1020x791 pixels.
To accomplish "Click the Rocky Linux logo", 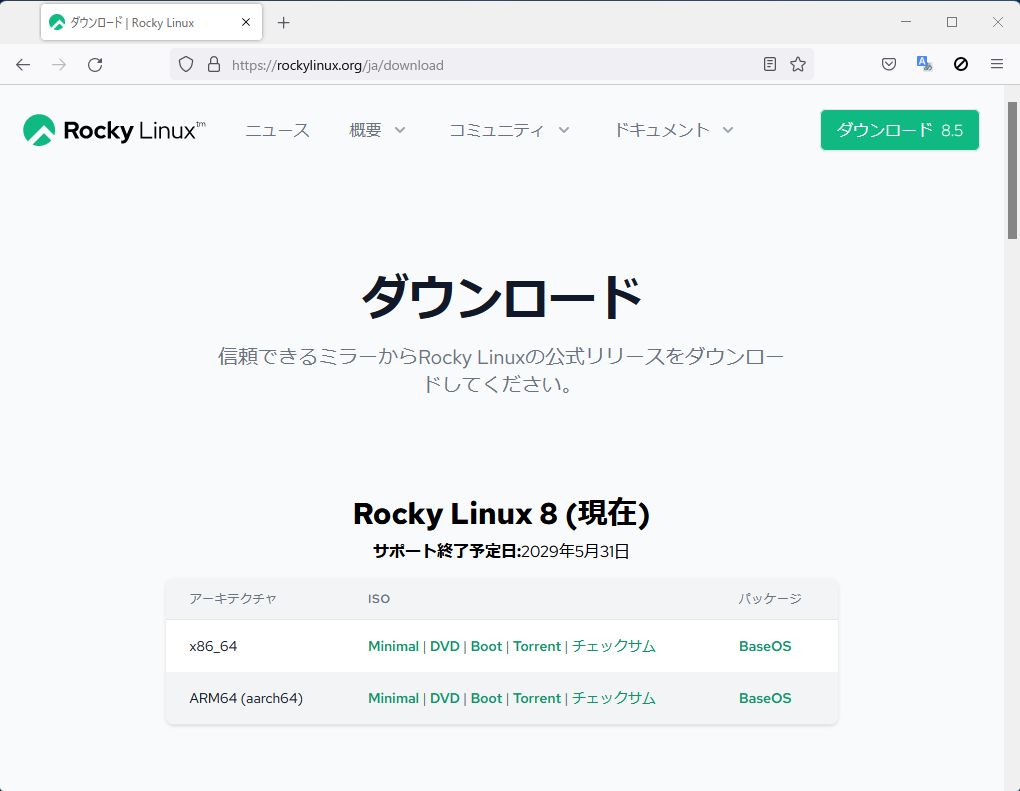I will [114, 130].
